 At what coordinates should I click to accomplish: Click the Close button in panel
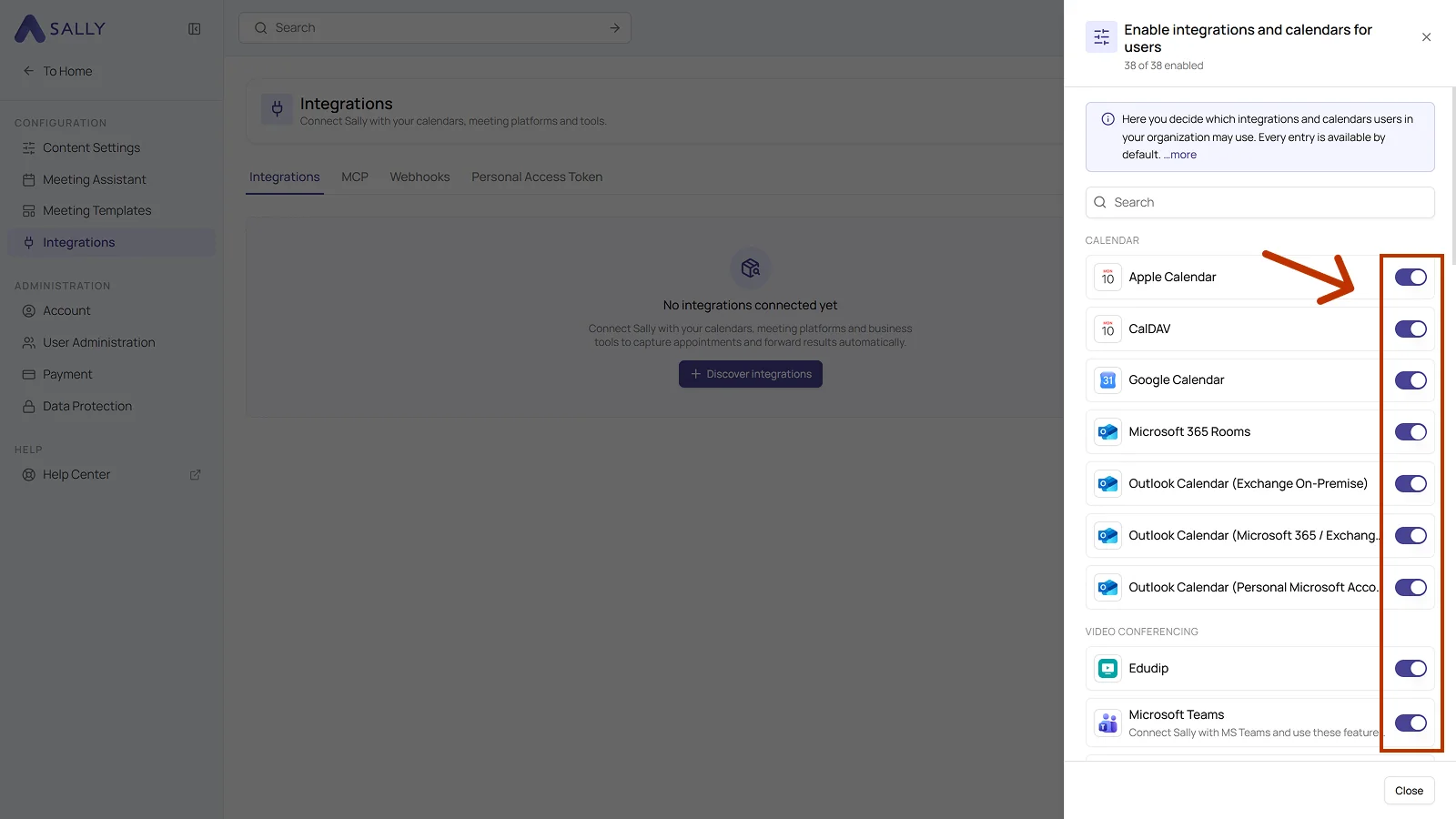[1409, 791]
